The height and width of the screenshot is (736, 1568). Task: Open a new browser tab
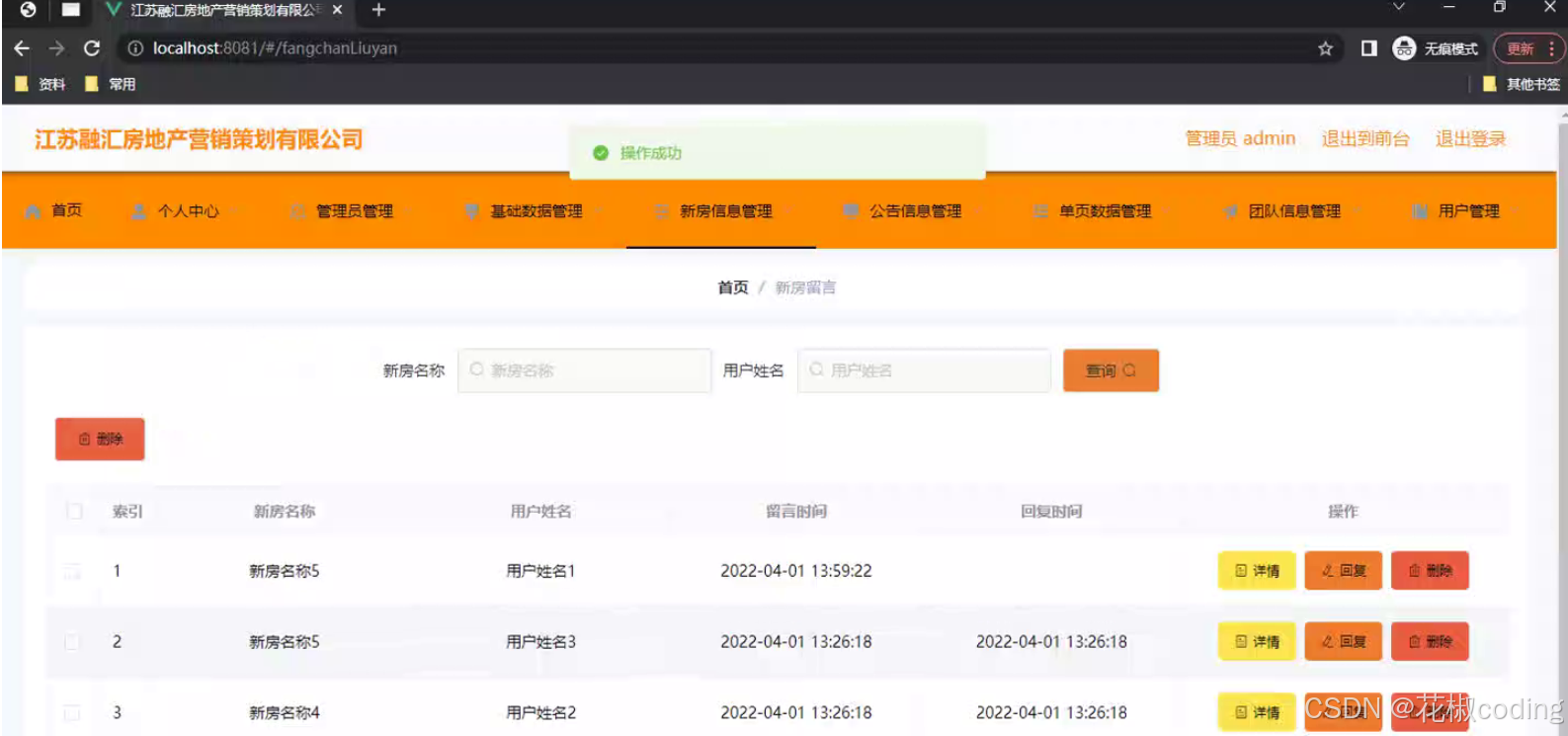click(x=378, y=10)
